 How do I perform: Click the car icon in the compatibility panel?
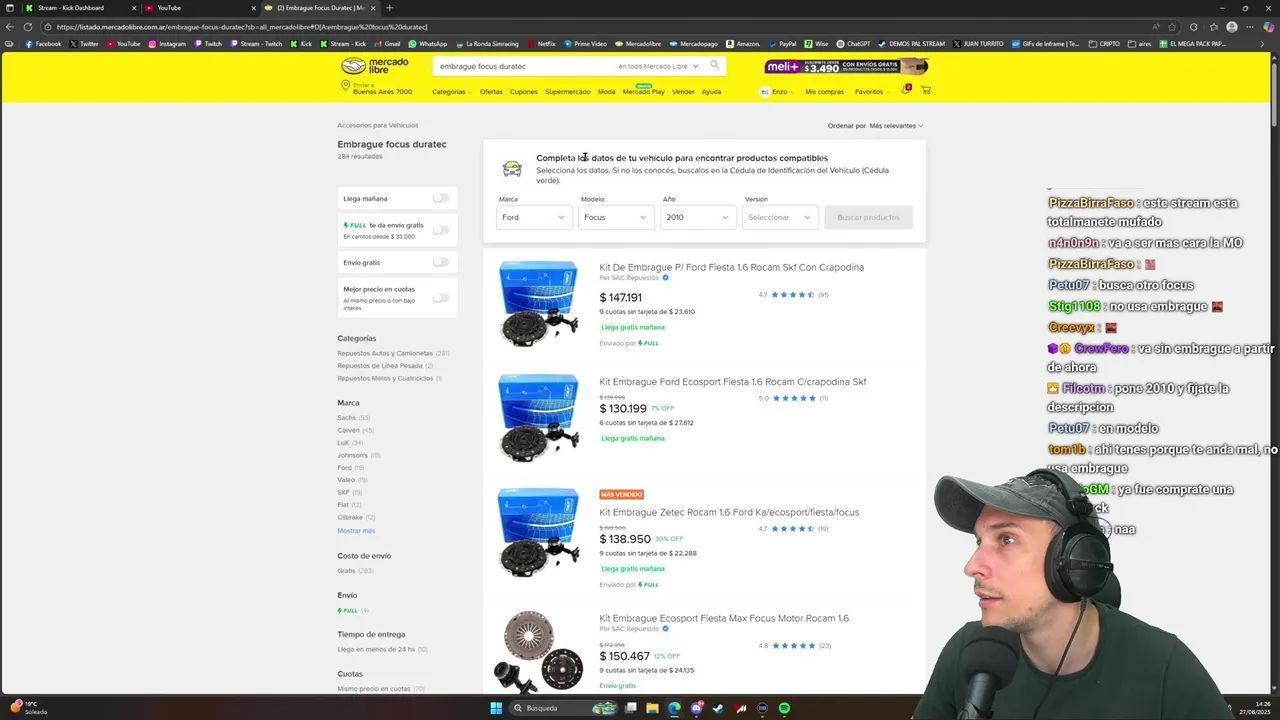pyautogui.click(x=512, y=168)
